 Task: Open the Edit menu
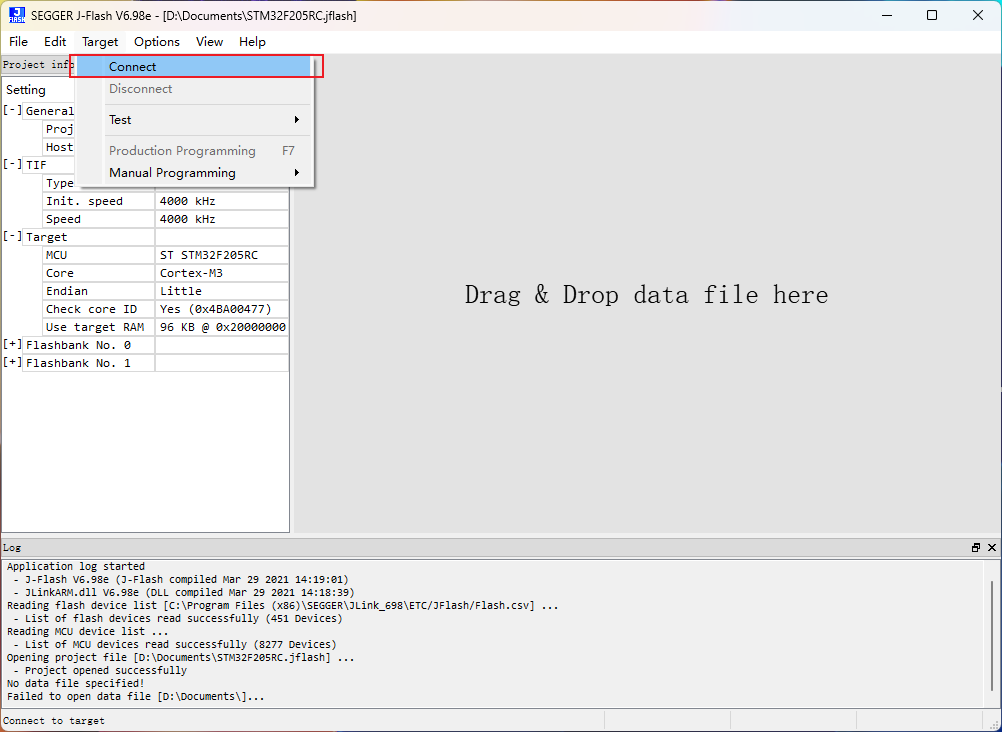[55, 42]
